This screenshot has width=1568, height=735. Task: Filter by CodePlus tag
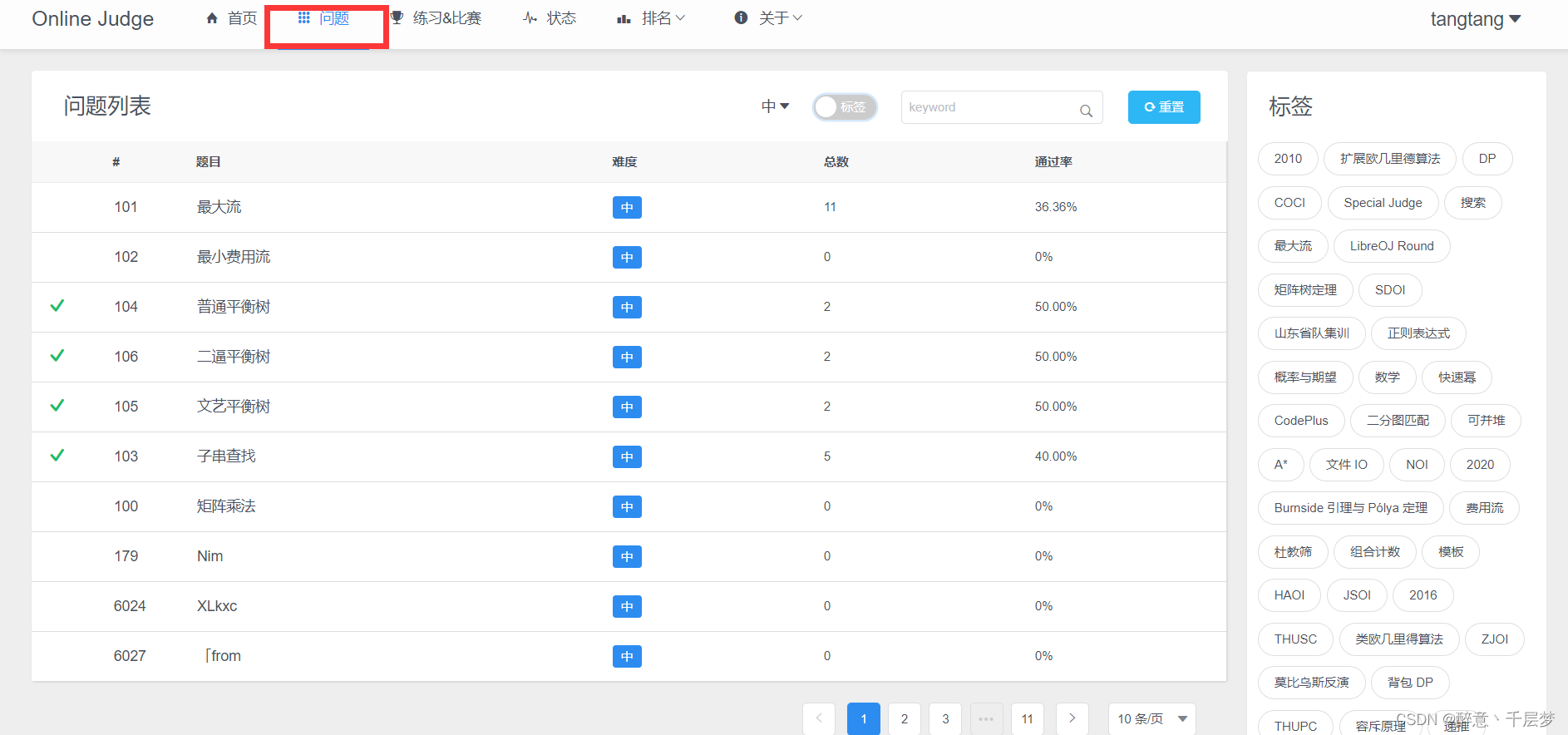tap(1301, 421)
